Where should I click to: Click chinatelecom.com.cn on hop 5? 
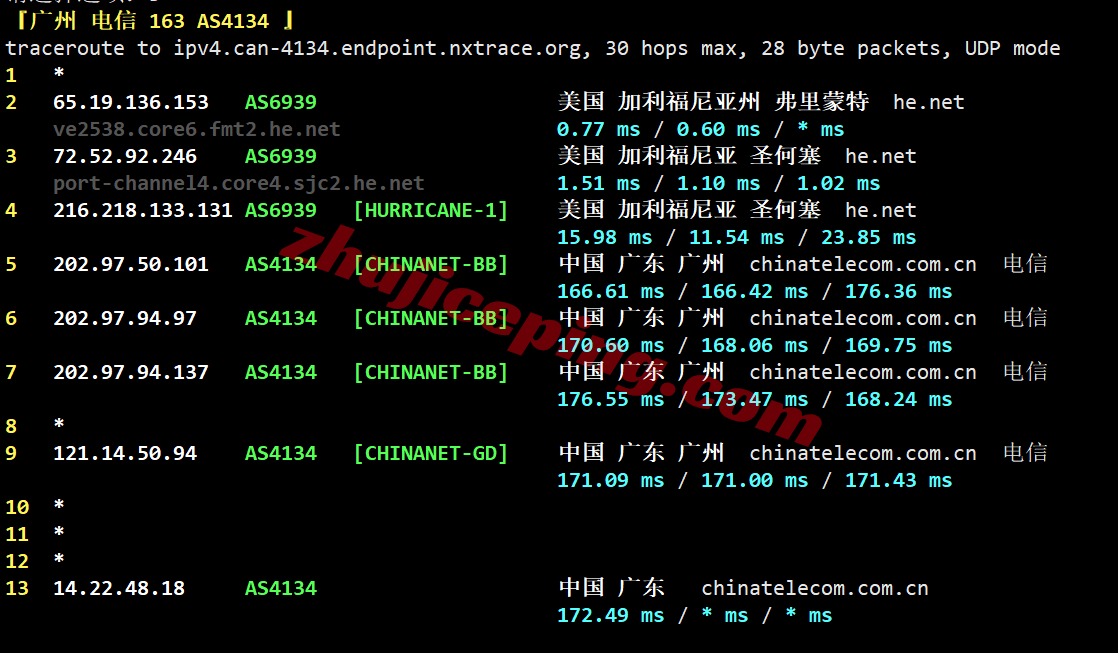coord(863,264)
